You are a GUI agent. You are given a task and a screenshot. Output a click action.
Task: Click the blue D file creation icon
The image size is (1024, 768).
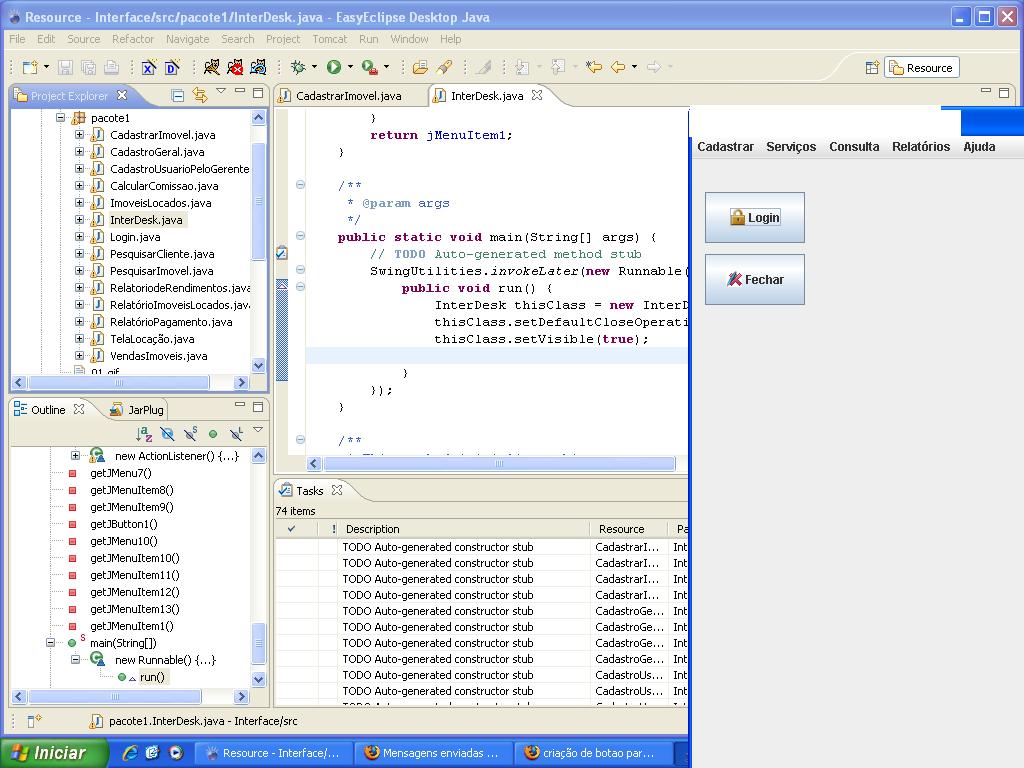[x=172, y=67]
